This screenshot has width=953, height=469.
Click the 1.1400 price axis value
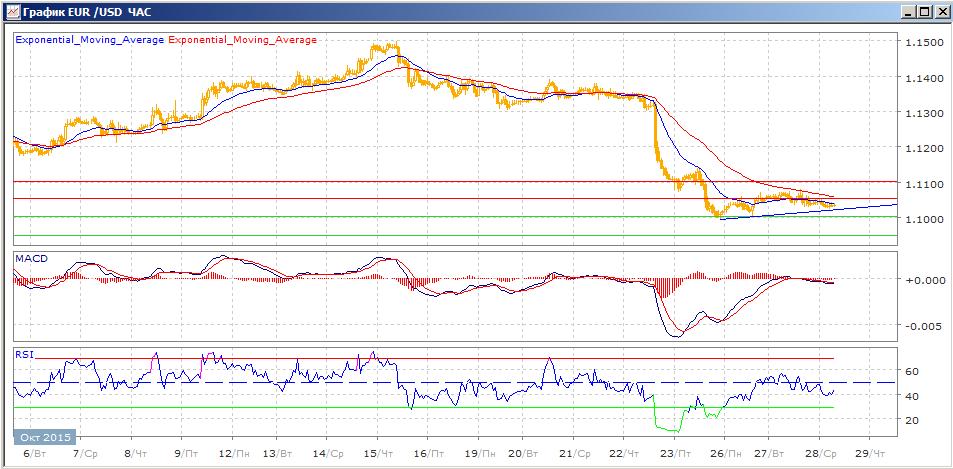click(x=925, y=77)
